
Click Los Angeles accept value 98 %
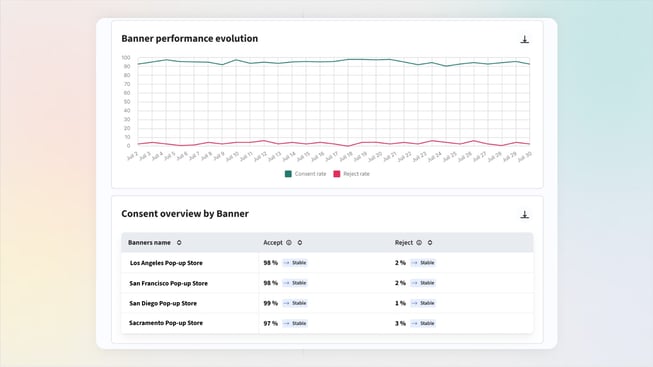click(x=271, y=263)
